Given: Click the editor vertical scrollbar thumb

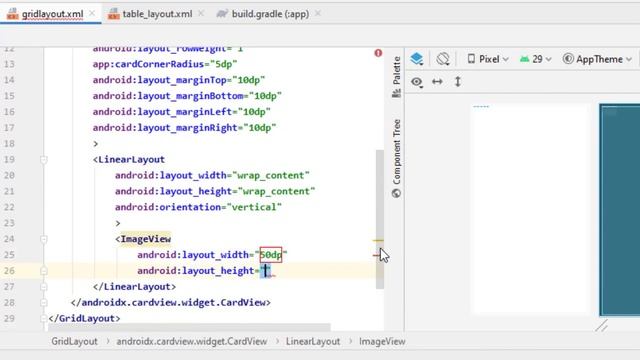Looking at the screenshot, I should 380,219.
